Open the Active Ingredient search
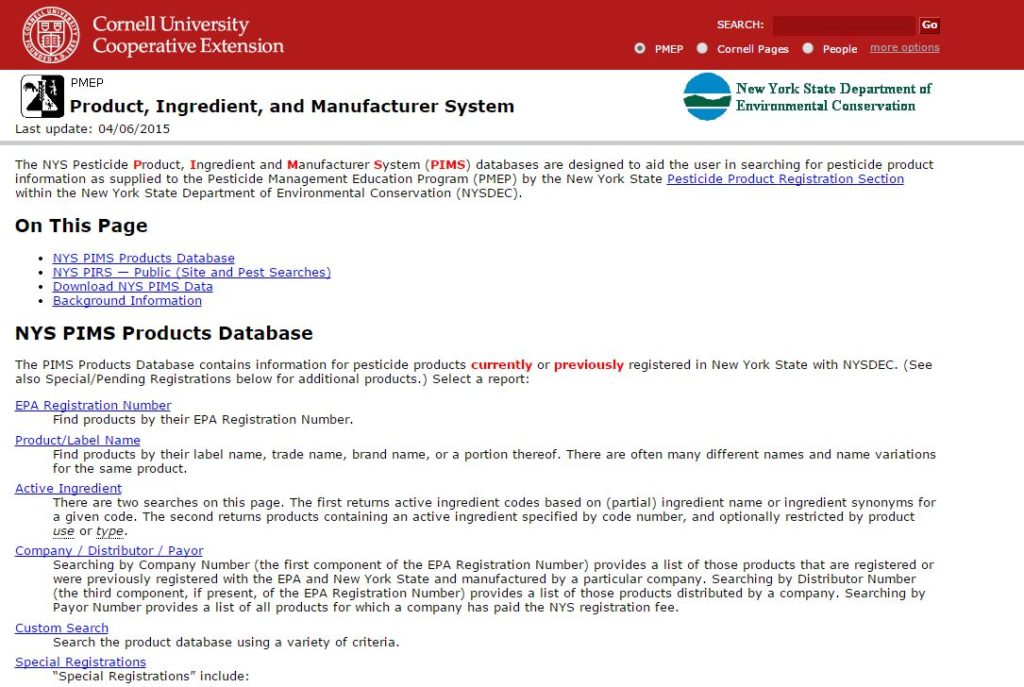 (68, 488)
